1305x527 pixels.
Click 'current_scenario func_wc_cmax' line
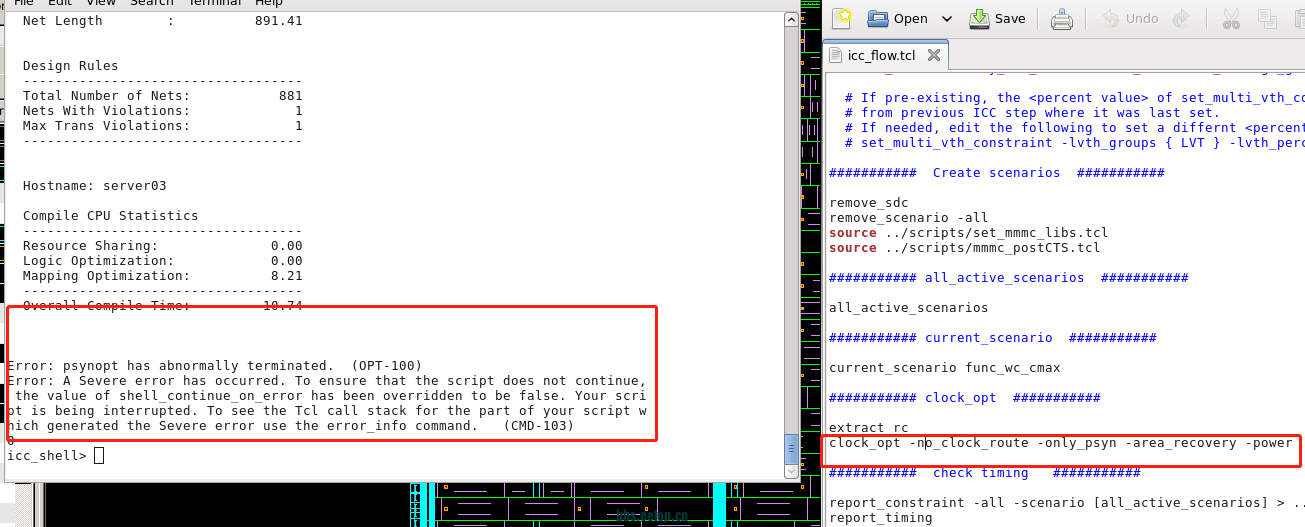[x=945, y=368]
